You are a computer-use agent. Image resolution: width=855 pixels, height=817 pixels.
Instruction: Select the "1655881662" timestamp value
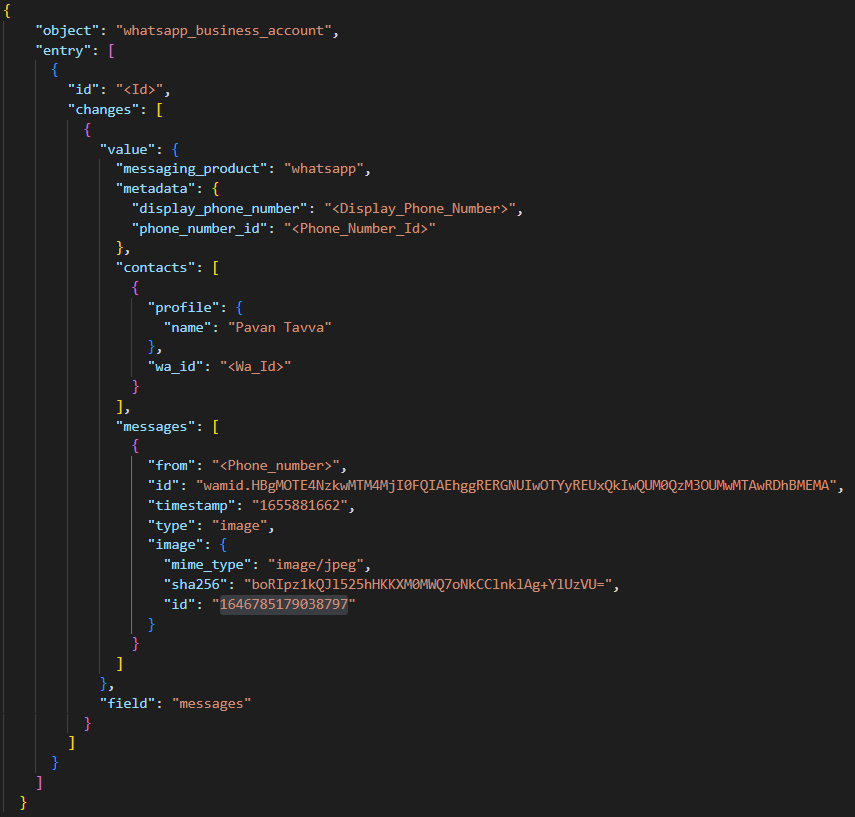pos(299,506)
